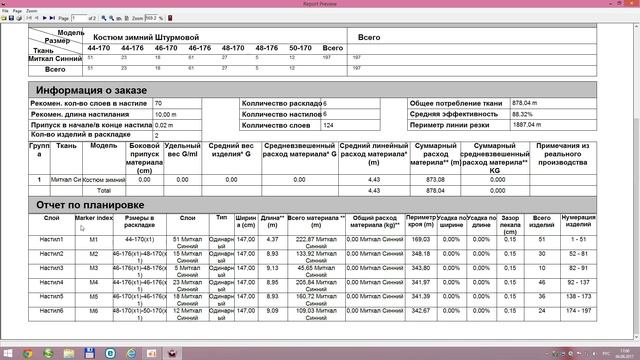
Task: Click the 'Настил6' row label
Action: click(x=51, y=311)
